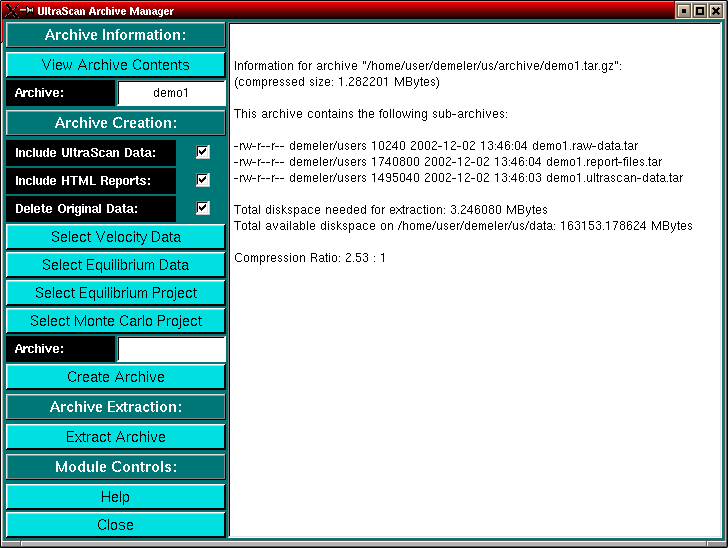Image resolution: width=728 pixels, height=548 pixels.
Task: Click inside the archive information text area
Action: (476, 380)
